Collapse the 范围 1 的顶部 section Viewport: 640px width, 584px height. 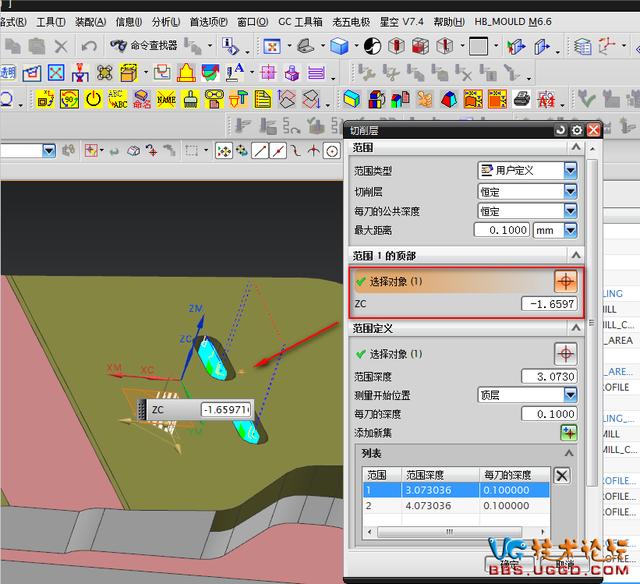(x=576, y=255)
